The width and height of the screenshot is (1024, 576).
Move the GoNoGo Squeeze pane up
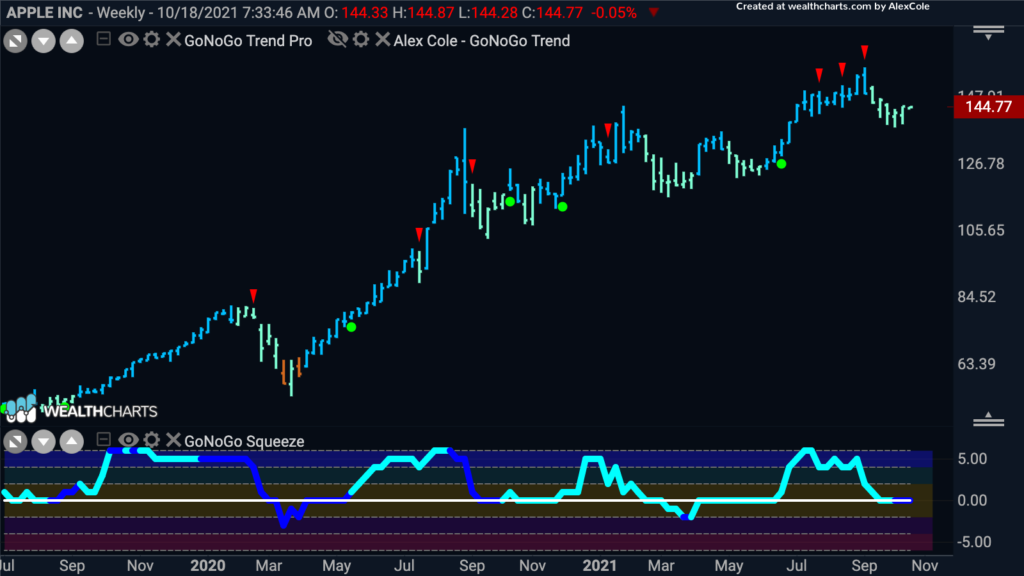pos(72,441)
